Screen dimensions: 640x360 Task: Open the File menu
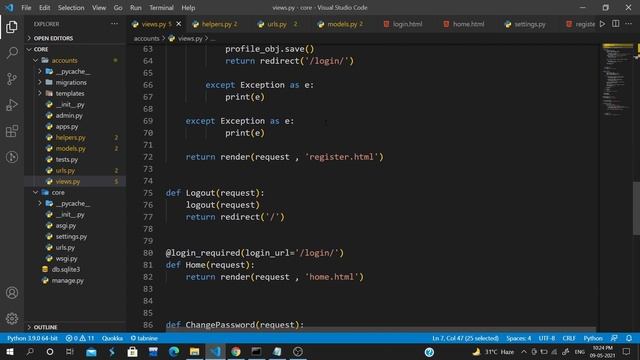(x=26, y=8)
